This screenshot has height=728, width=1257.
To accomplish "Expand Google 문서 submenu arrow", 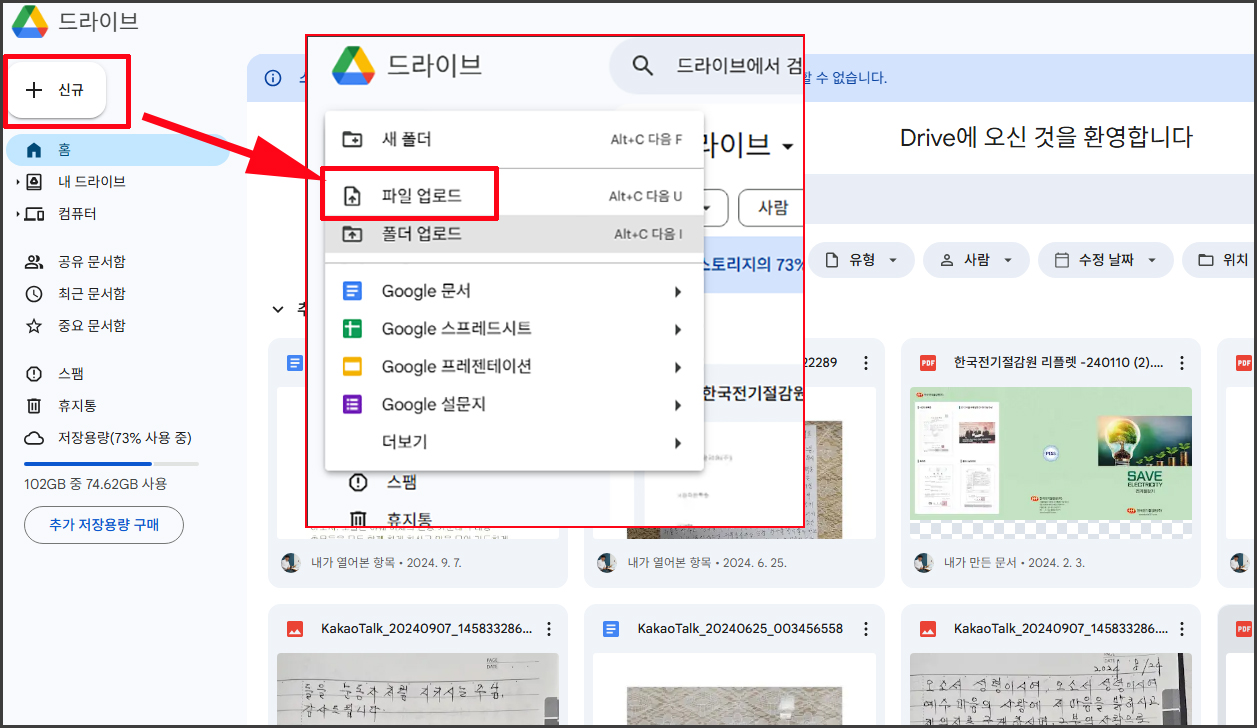I will point(678,292).
